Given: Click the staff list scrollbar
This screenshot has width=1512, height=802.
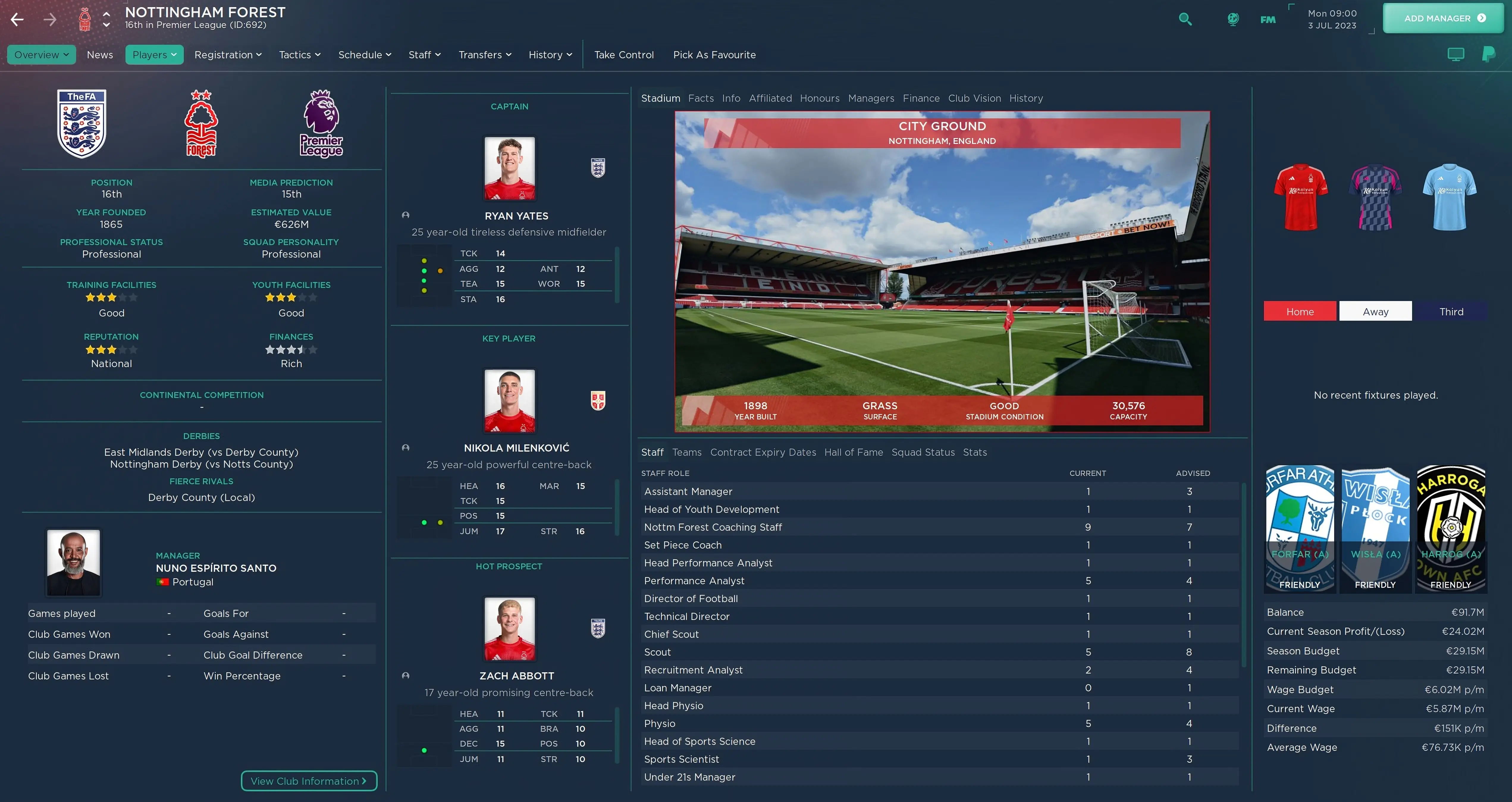Looking at the screenshot, I should coord(1244,575).
